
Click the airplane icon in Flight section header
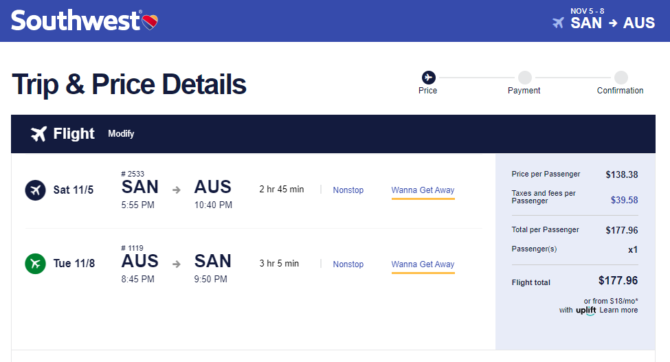click(38, 134)
